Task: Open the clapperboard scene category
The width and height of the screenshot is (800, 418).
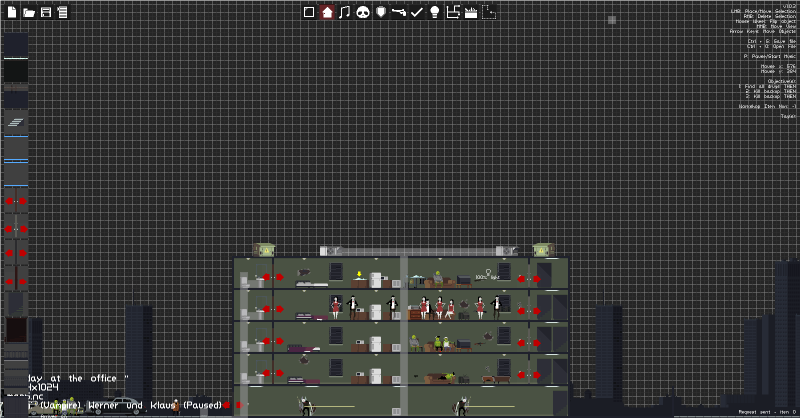Action: [x=471, y=12]
